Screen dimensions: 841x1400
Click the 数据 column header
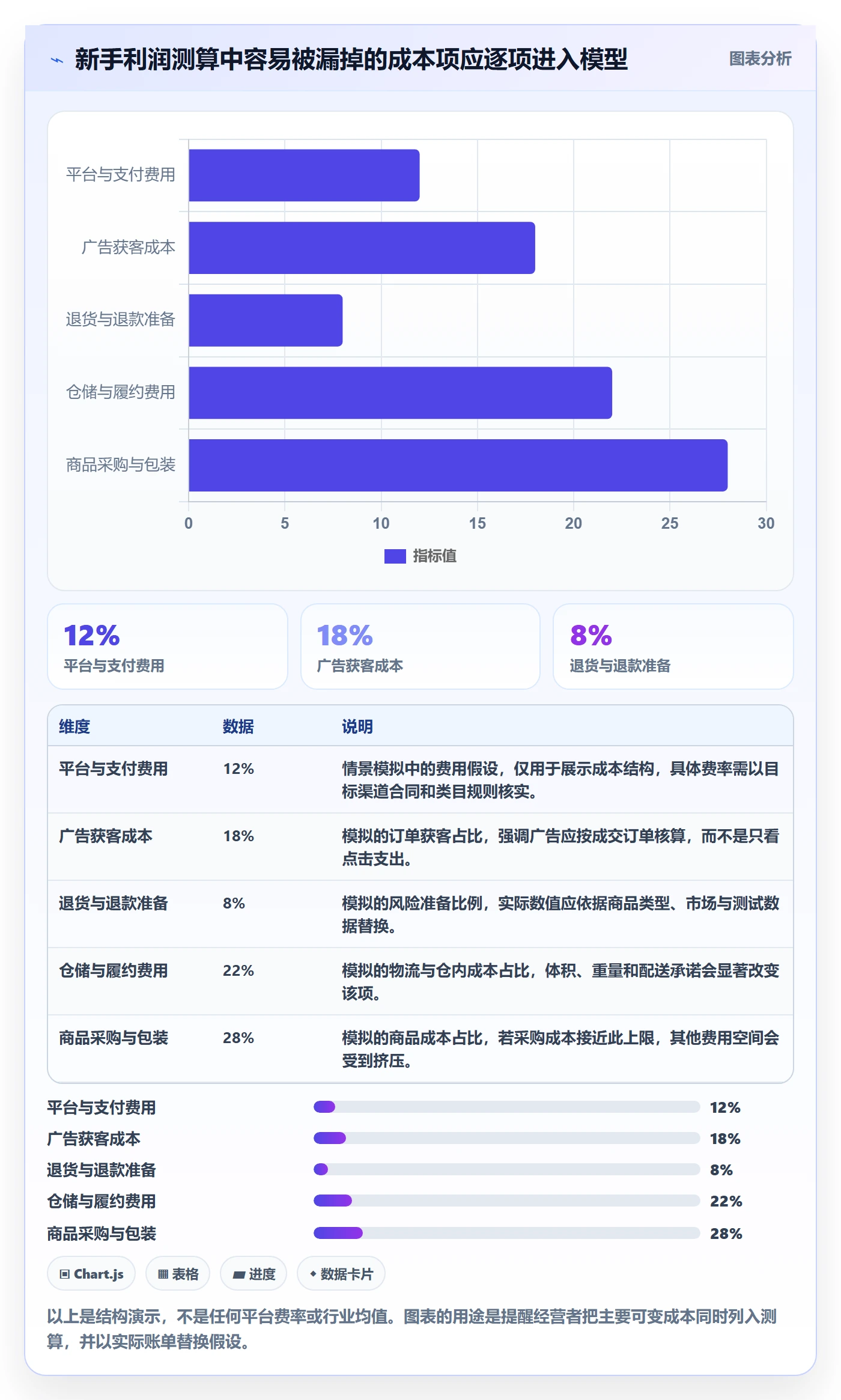(238, 726)
